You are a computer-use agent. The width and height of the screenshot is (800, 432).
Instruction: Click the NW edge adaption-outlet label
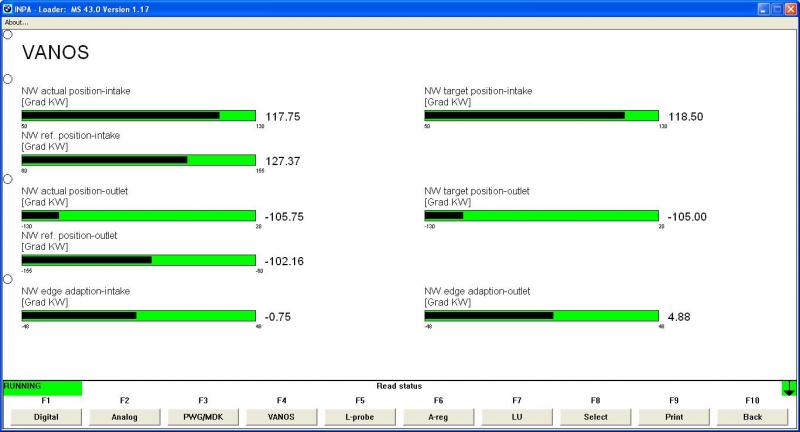pyautogui.click(x=478, y=291)
